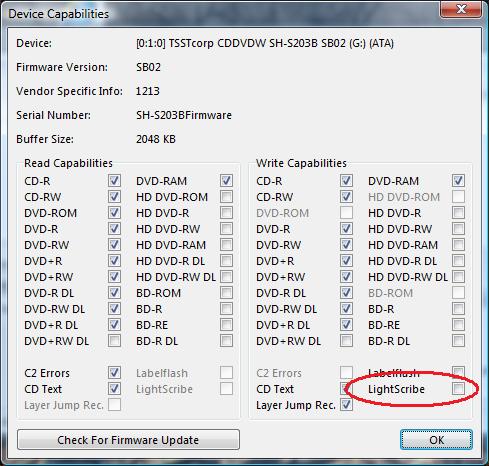Click the Check For Firmware Update button
This screenshot has width=489, height=466.
point(128,440)
